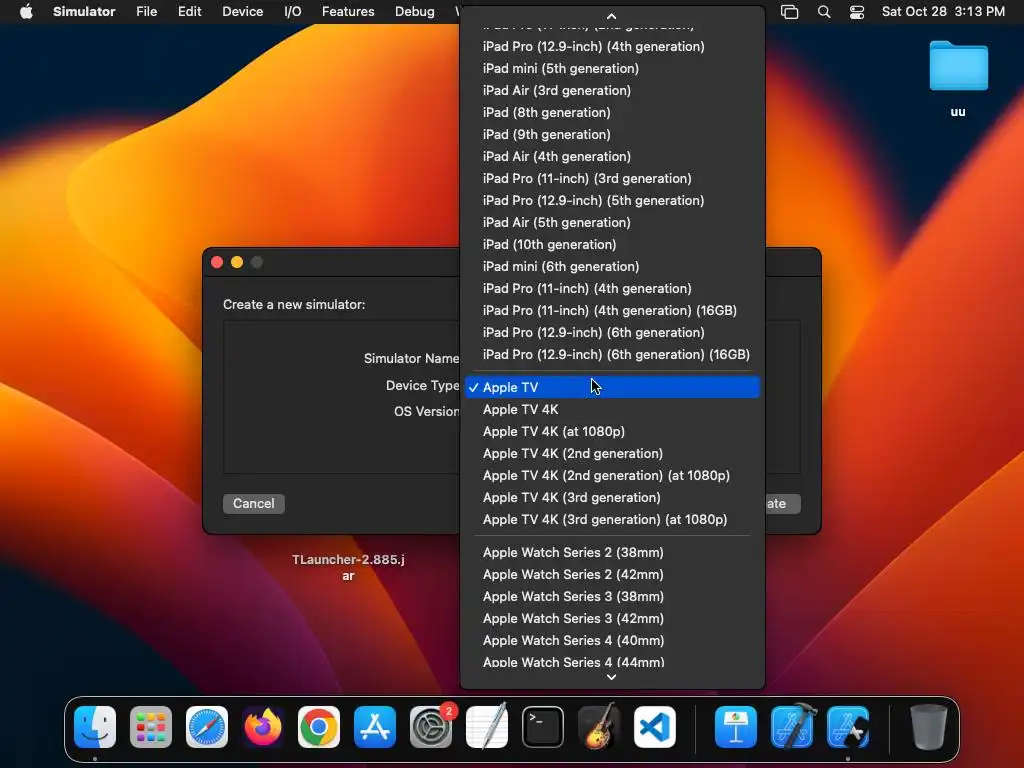Open System Settings with badge in Dock
This screenshot has height=768, width=1024.
(x=431, y=727)
